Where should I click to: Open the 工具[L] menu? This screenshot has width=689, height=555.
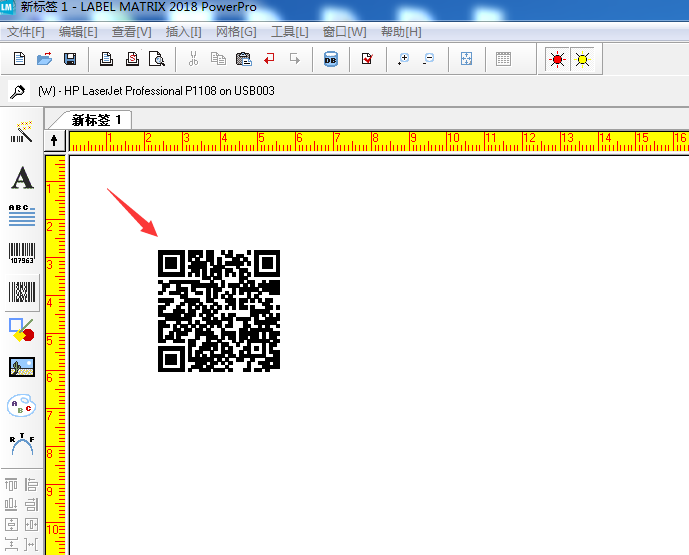(290, 32)
